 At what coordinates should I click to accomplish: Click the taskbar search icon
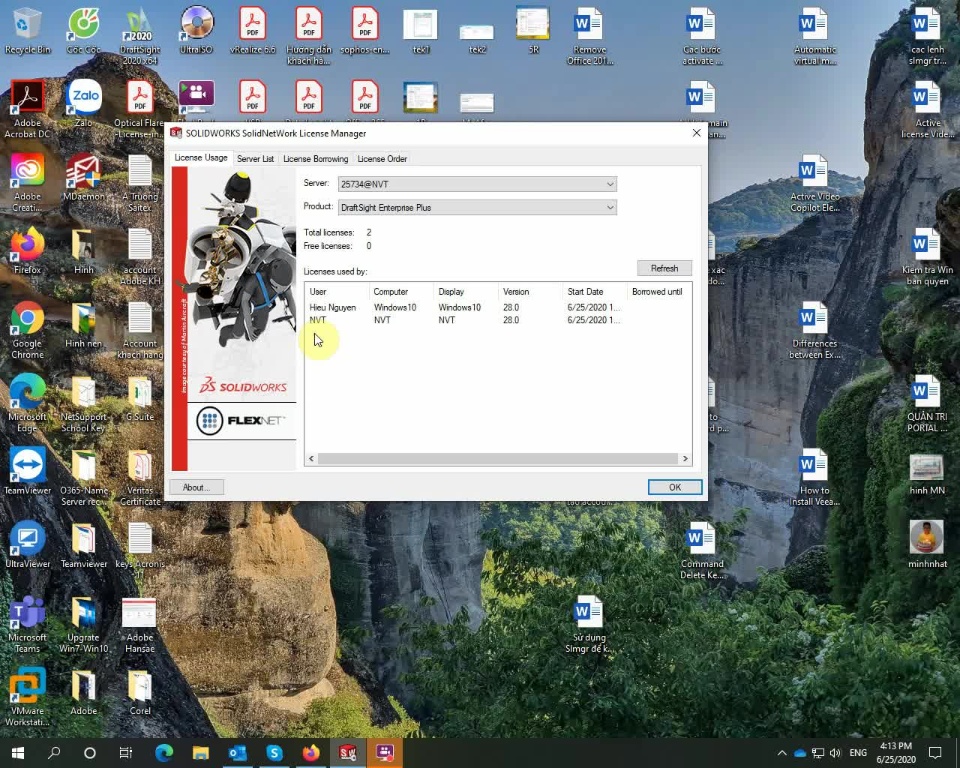tap(54, 753)
